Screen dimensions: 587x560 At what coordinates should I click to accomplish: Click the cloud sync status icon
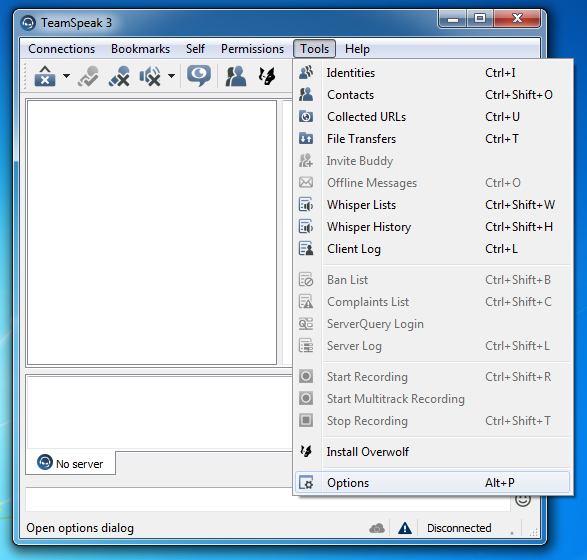[377, 528]
